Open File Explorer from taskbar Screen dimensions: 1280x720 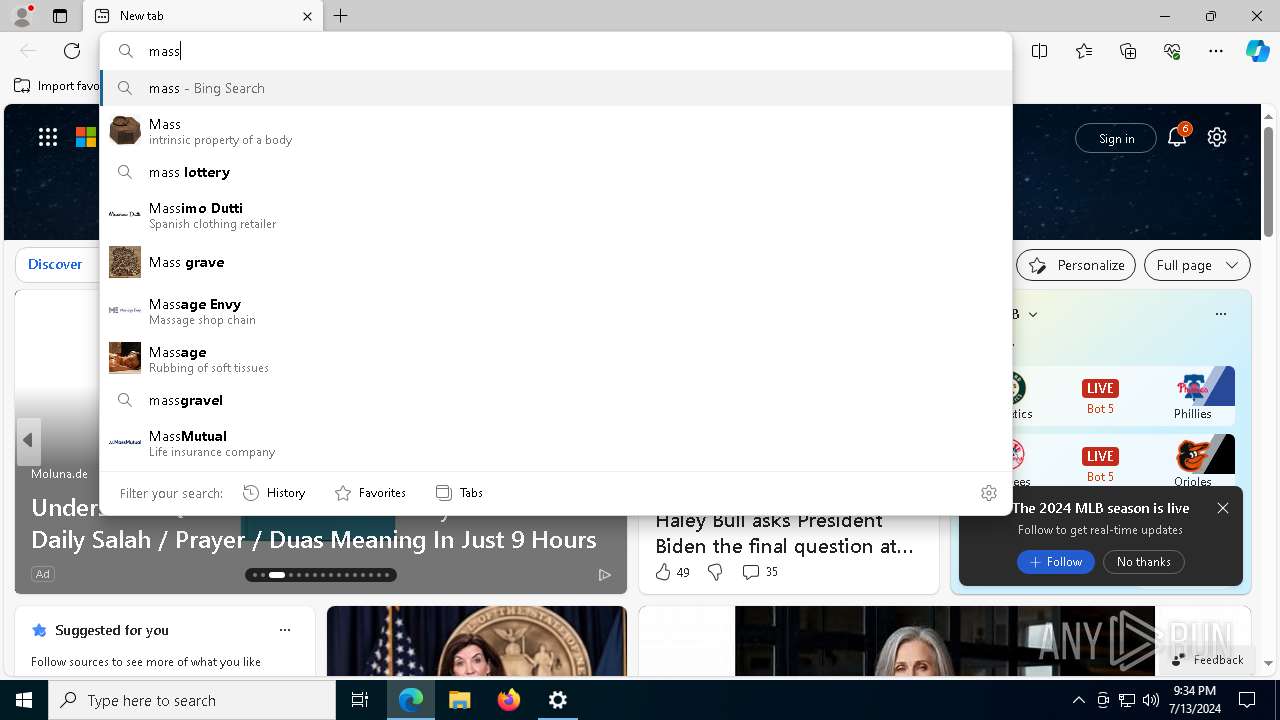[460, 700]
